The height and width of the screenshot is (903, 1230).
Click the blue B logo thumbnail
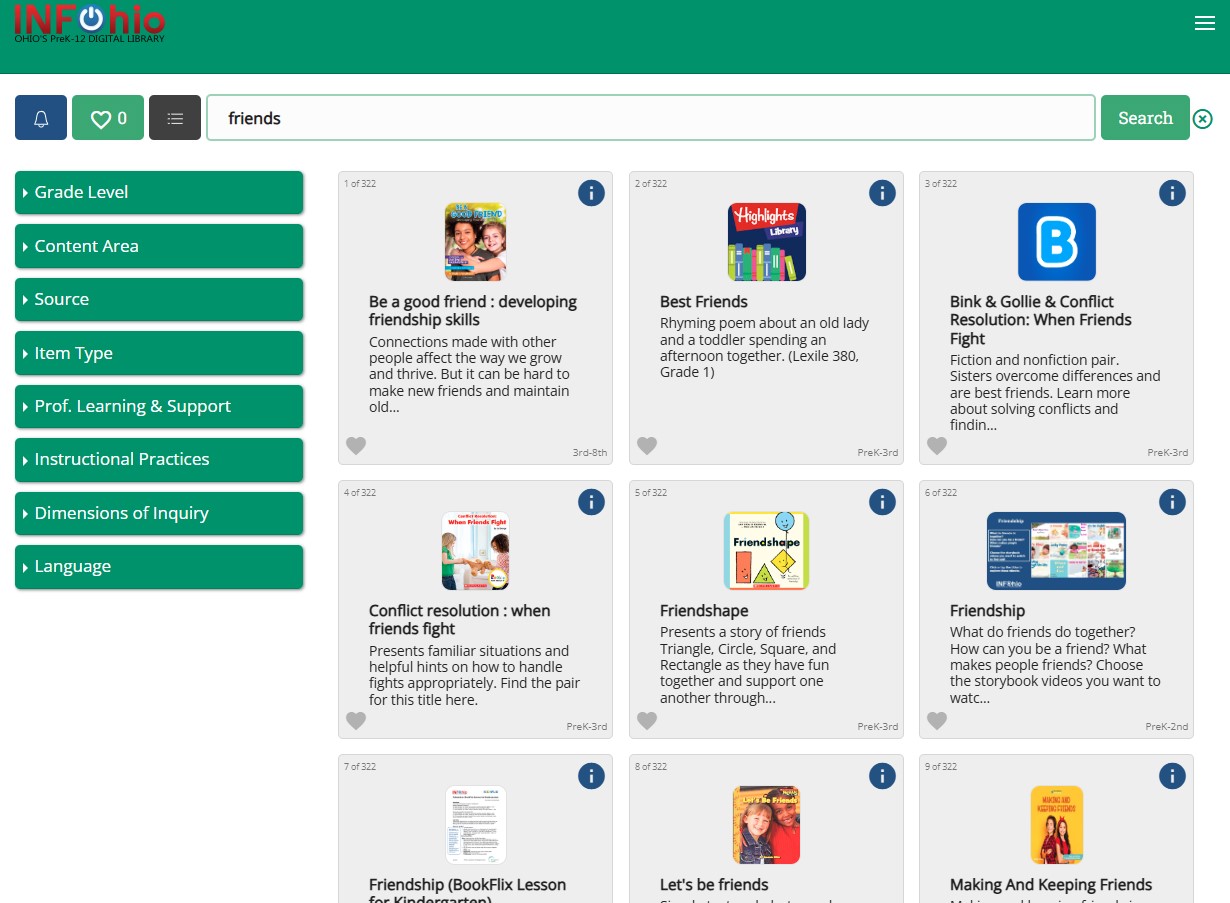pyautogui.click(x=1057, y=242)
